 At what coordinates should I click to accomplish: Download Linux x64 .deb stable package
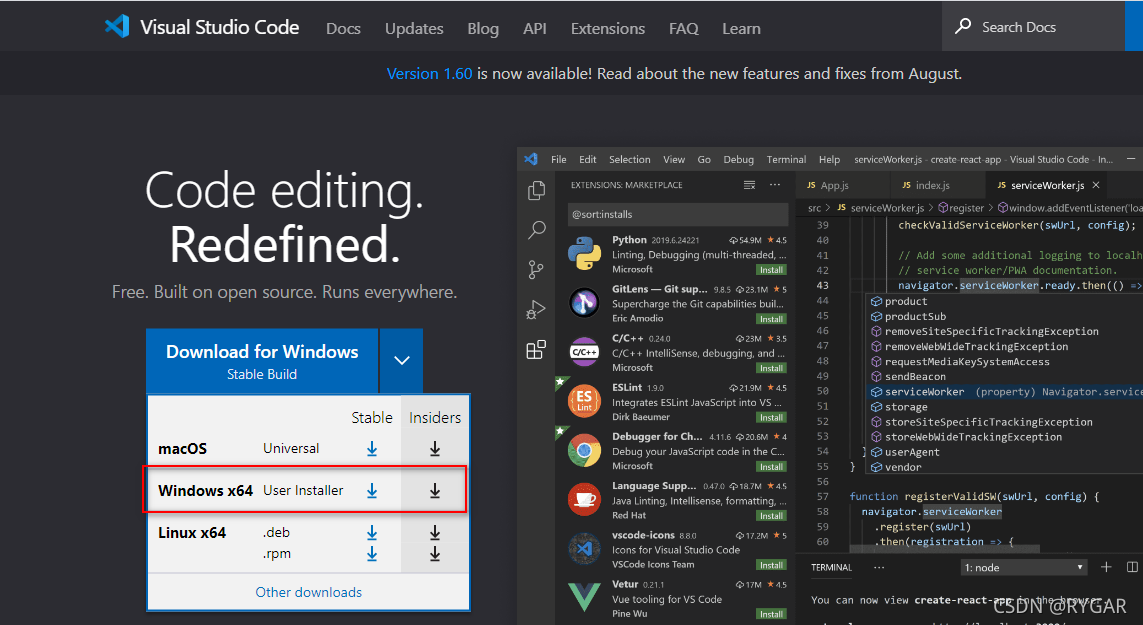point(372,533)
